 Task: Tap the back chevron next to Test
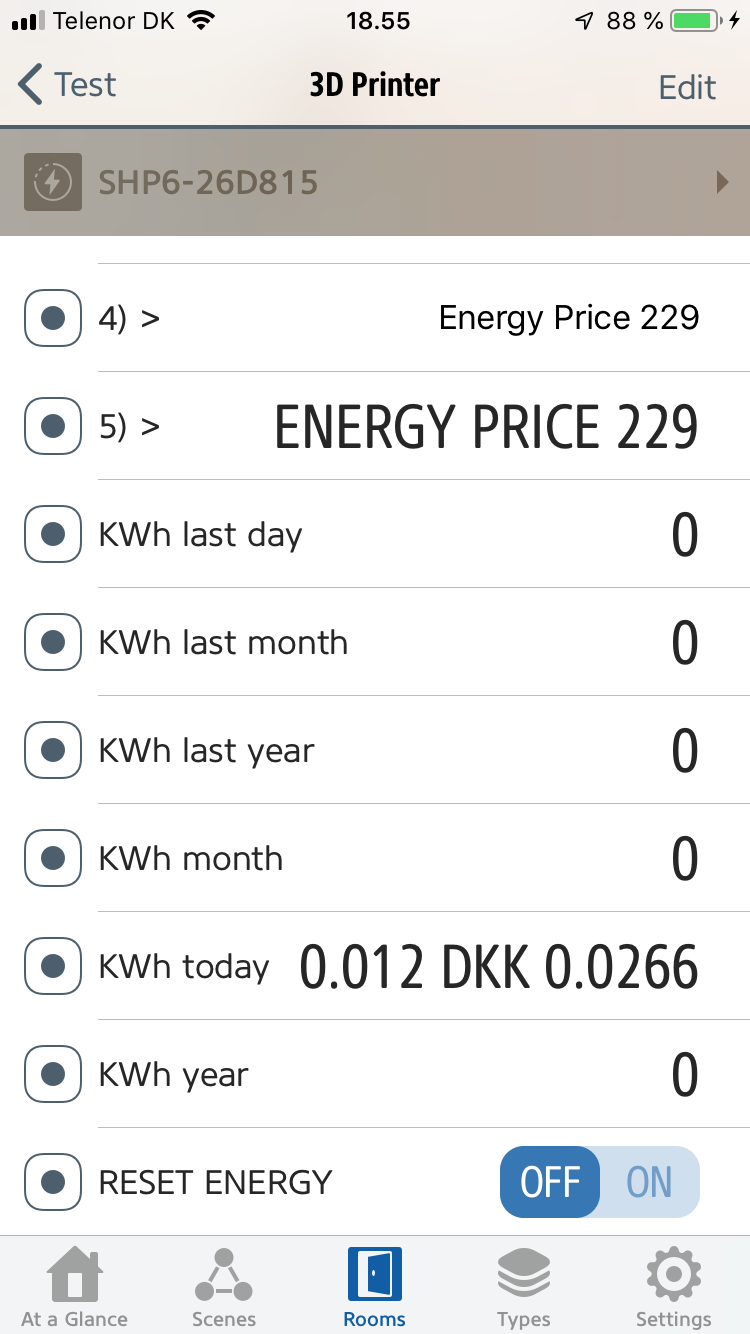point(31,85)
